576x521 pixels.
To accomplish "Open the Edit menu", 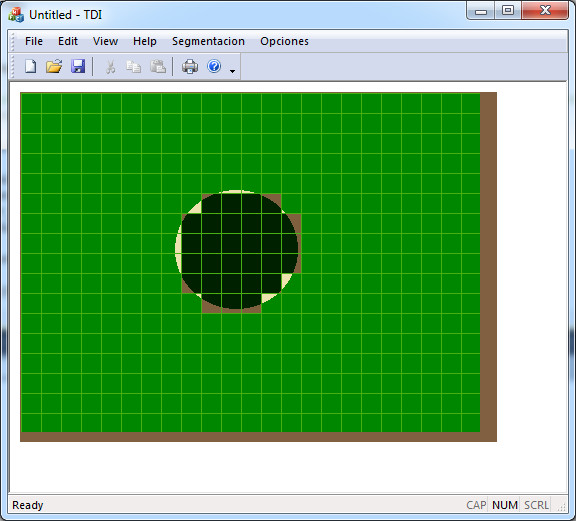I will point(68,41).
